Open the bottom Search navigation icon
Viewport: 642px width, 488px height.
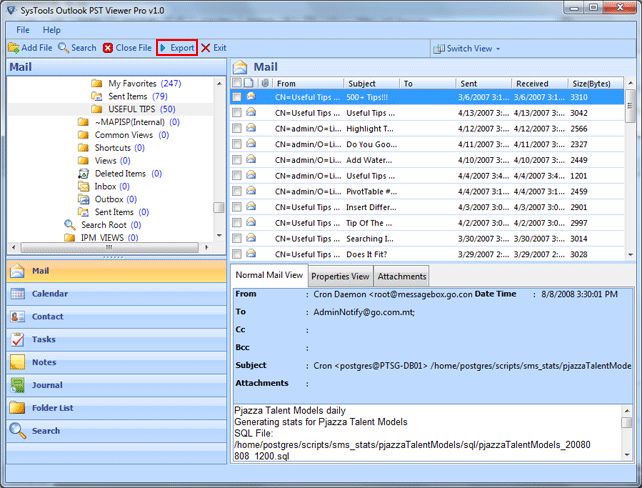17,431
